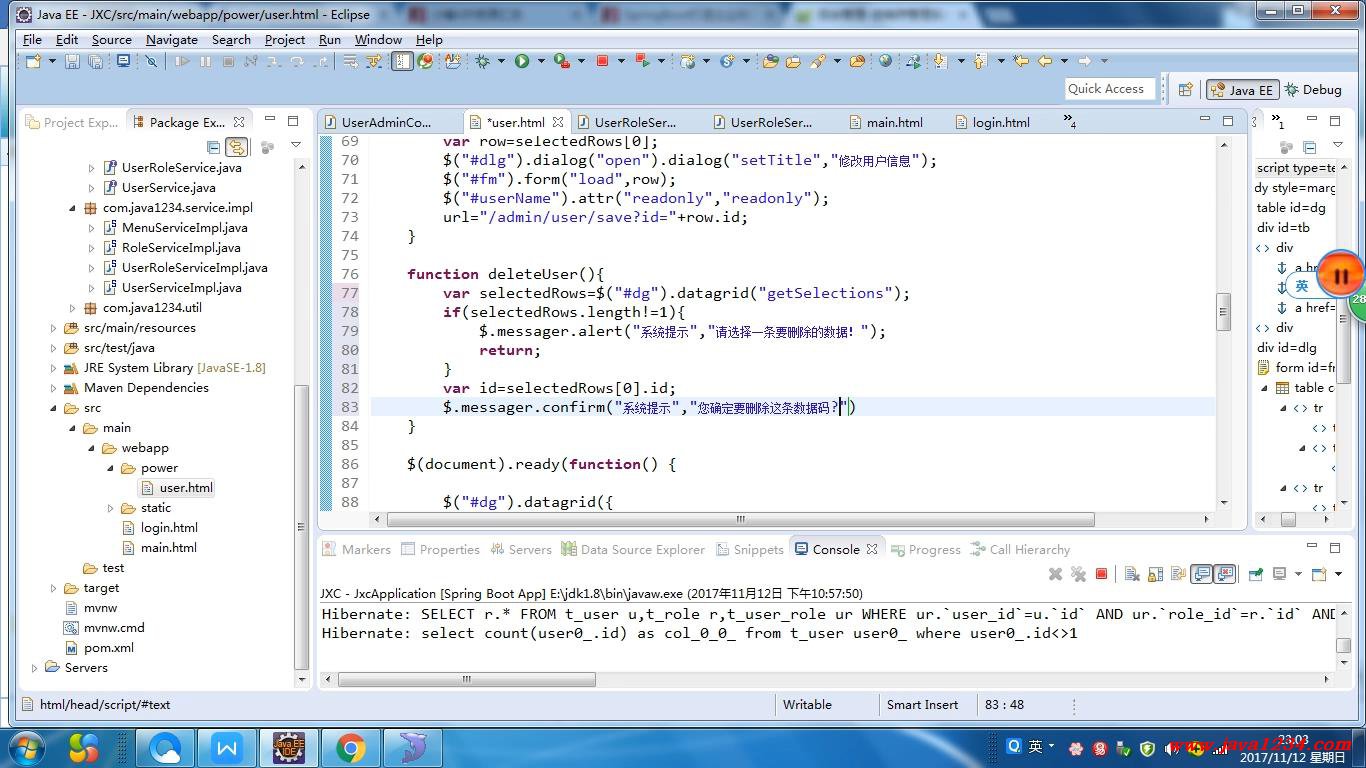The height and width of the screenshot is (768, 1366).
Task: Open the WPS app in the taskbar
Action: point(227,747)
